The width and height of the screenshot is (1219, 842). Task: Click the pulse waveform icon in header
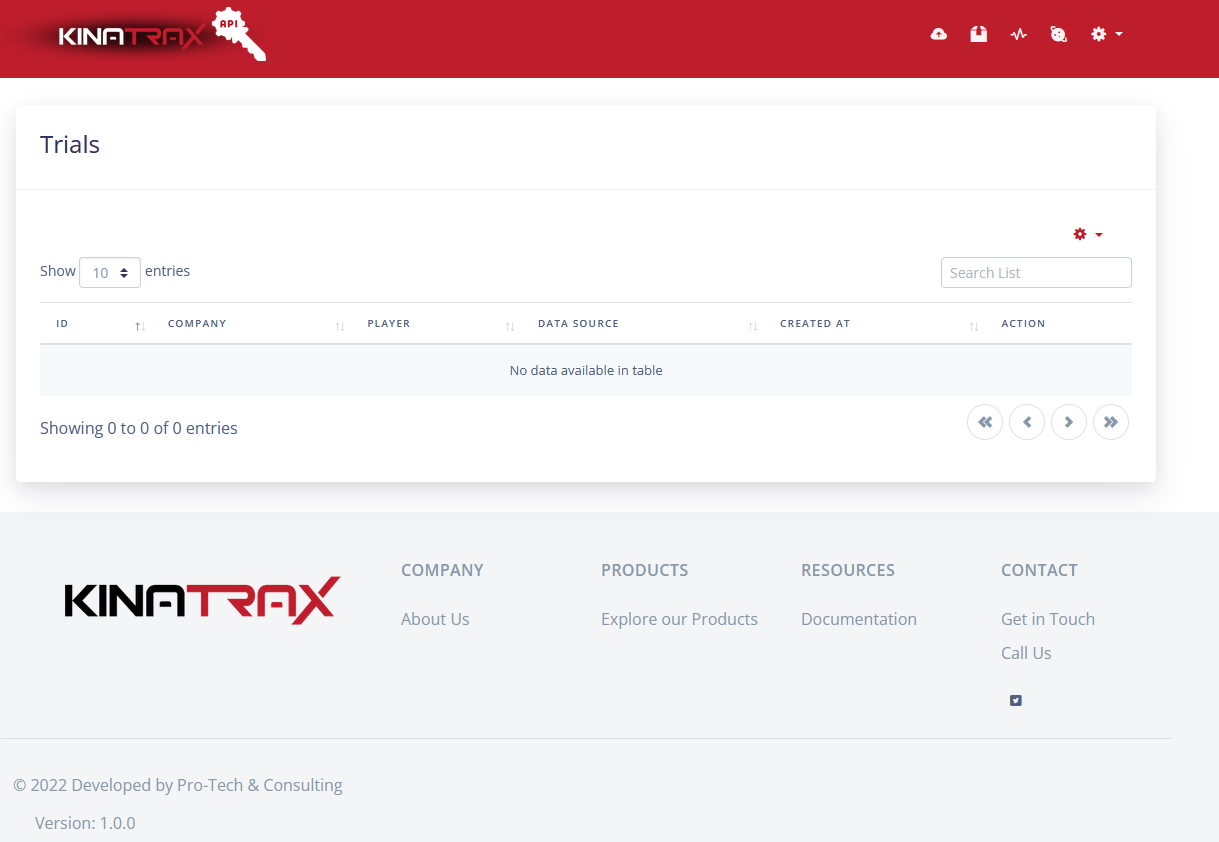pos(1018,34)
